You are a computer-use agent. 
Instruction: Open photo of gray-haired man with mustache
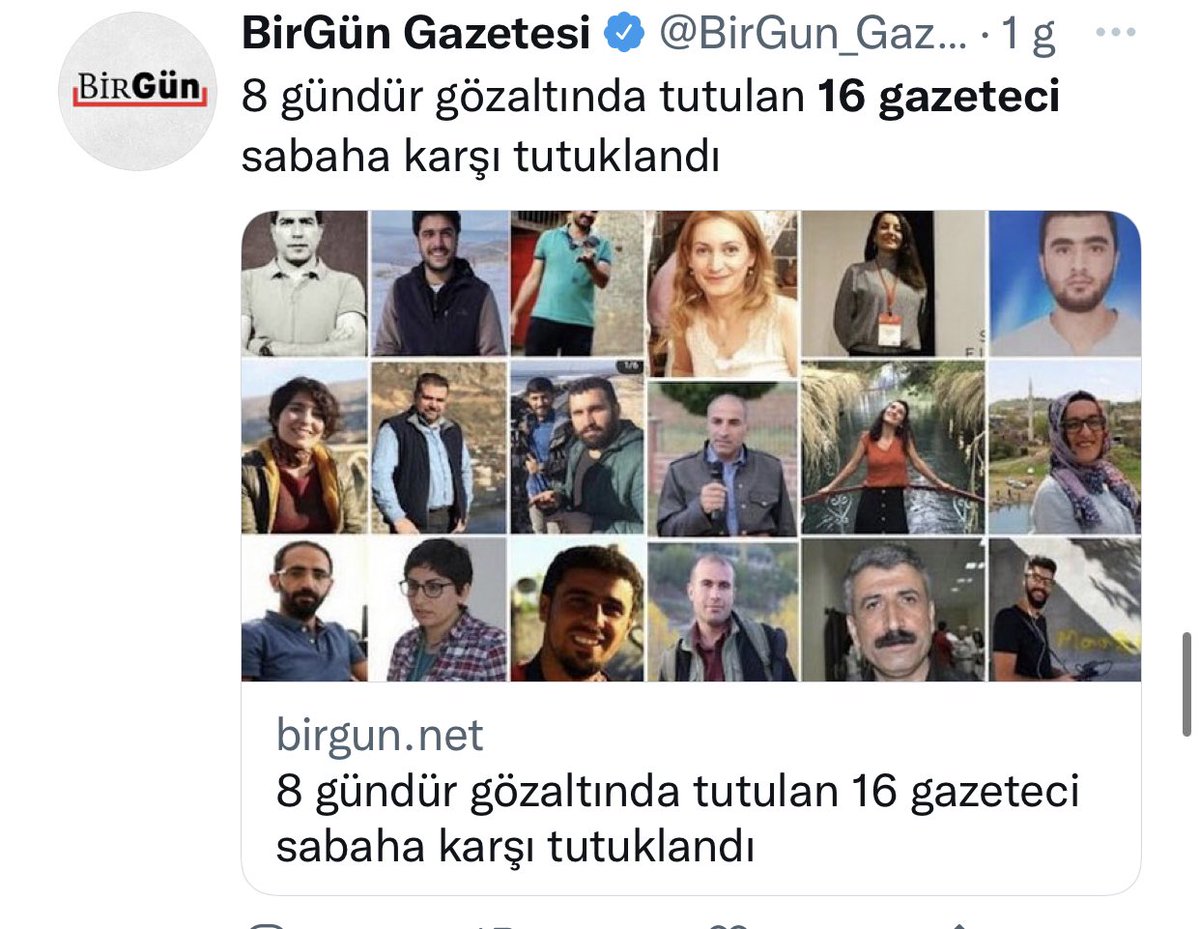coord(893,610)
